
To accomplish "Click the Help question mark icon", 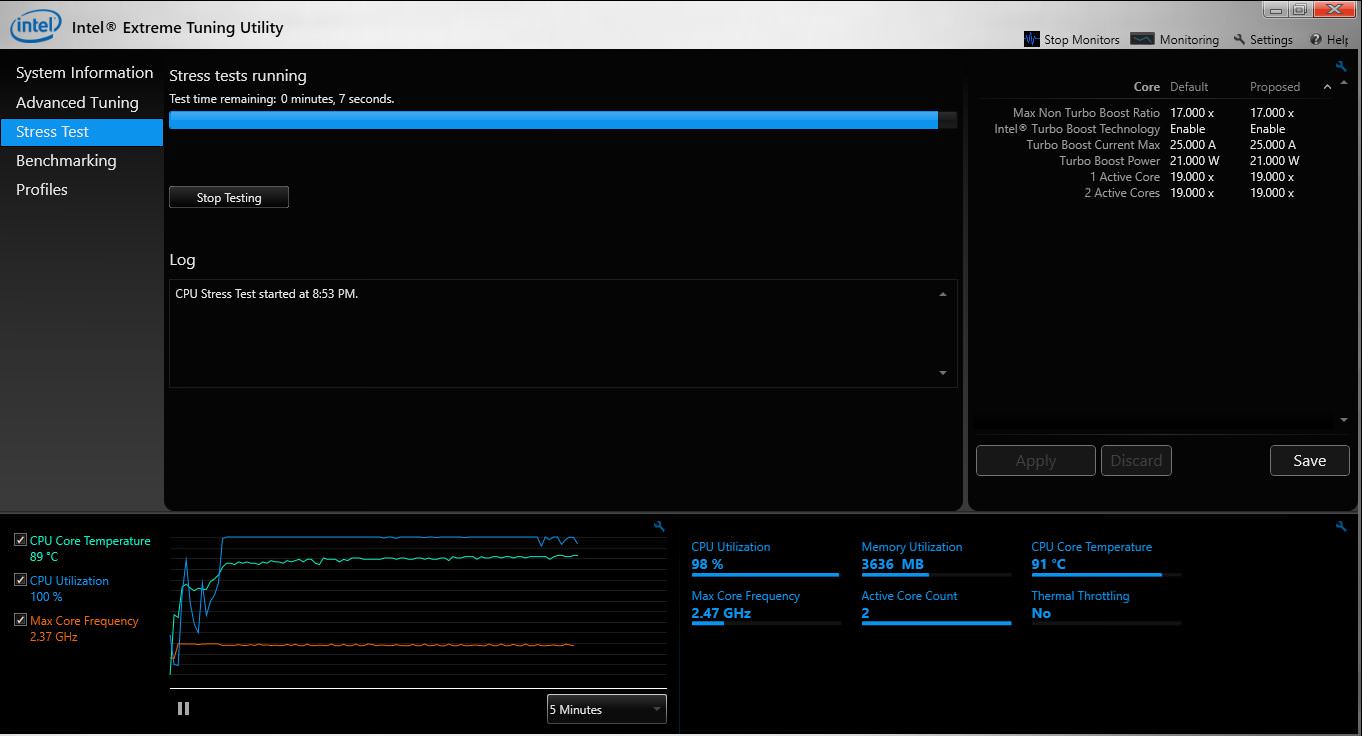I will [x=1316, y=40].
